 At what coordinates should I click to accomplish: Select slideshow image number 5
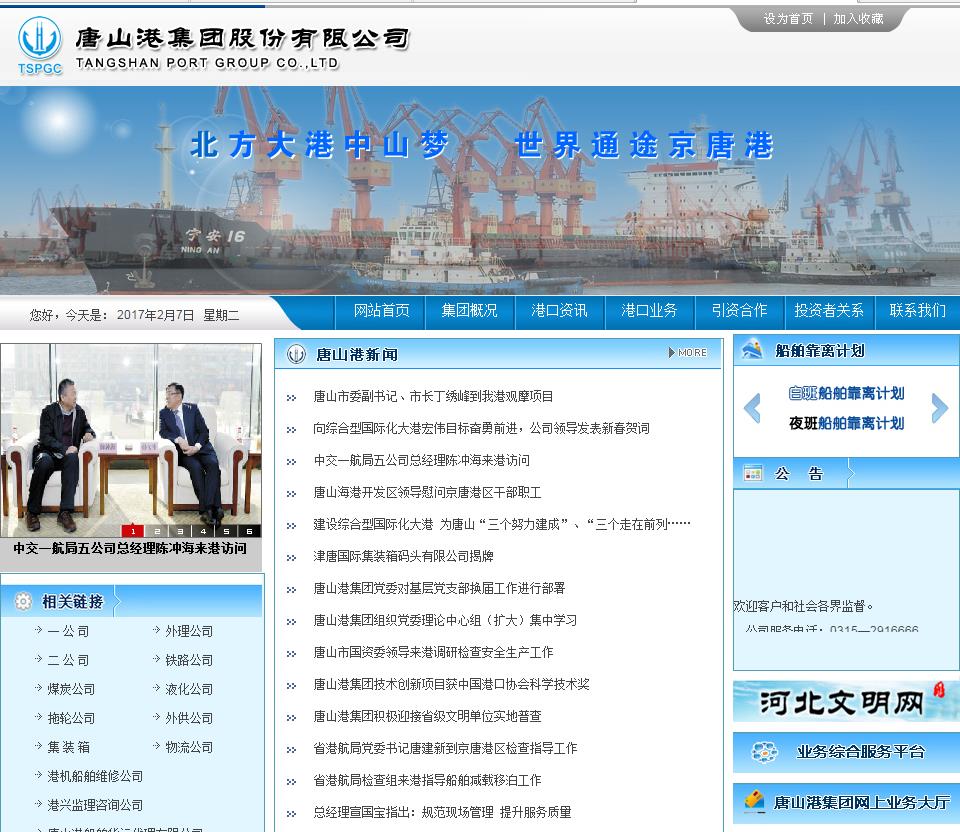tap(227, 531)
